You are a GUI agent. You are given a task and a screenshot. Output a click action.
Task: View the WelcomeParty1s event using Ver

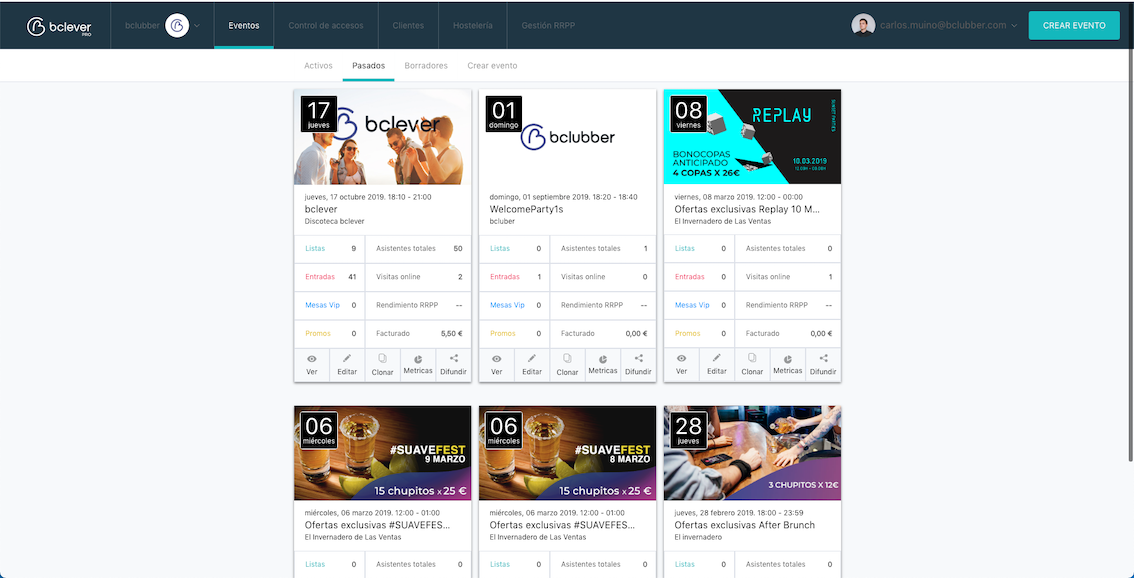point(497,365)
